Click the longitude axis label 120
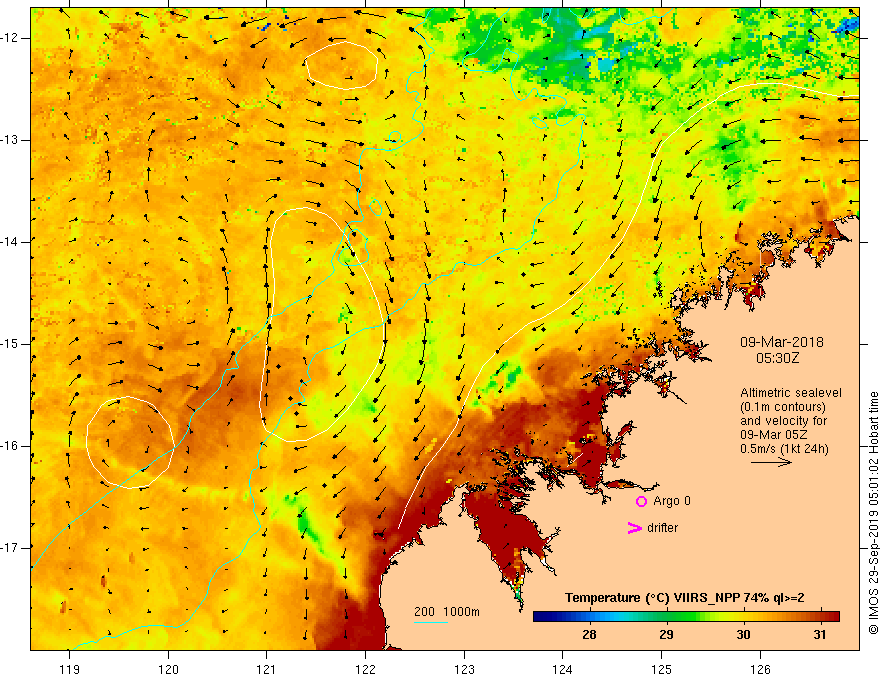Image resolution: width=880 pixels, height=680 pixels. (168, 669)
